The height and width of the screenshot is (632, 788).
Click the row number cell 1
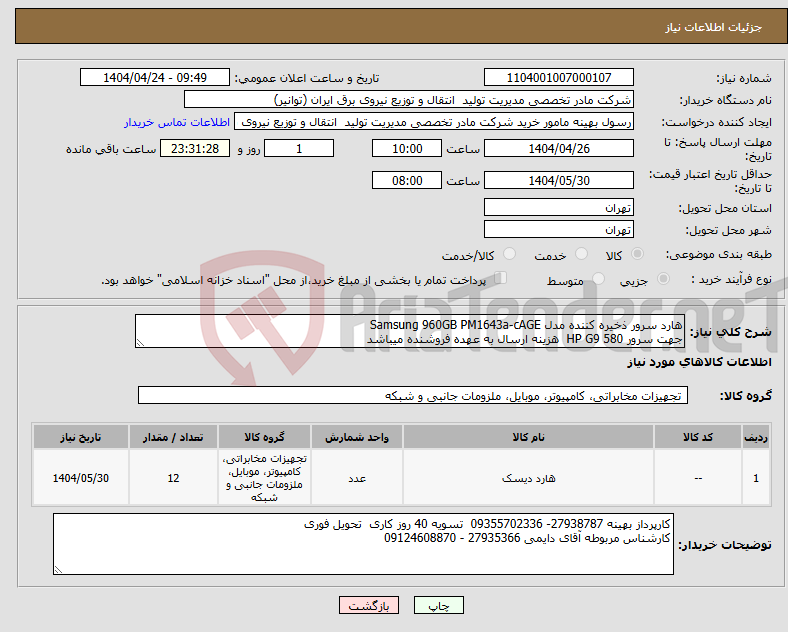click(756, 478)
